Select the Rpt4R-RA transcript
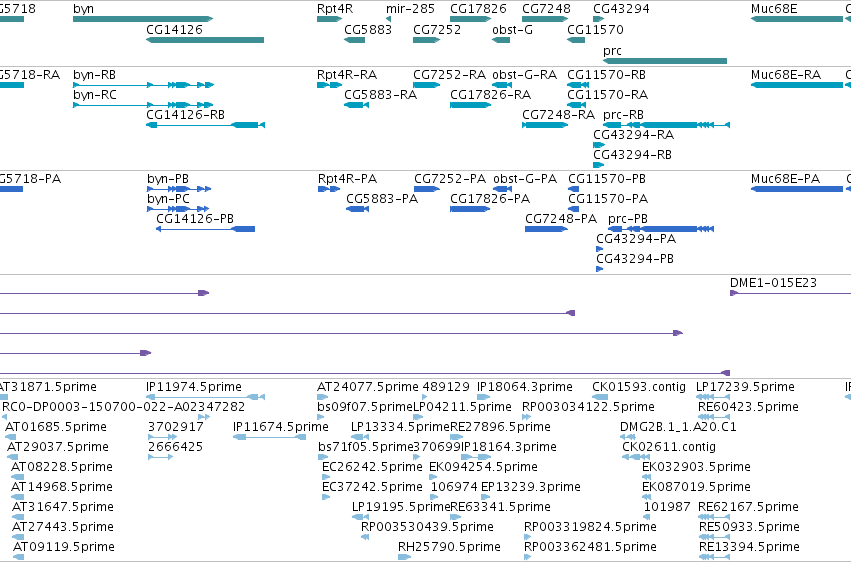 coord(329,85)
